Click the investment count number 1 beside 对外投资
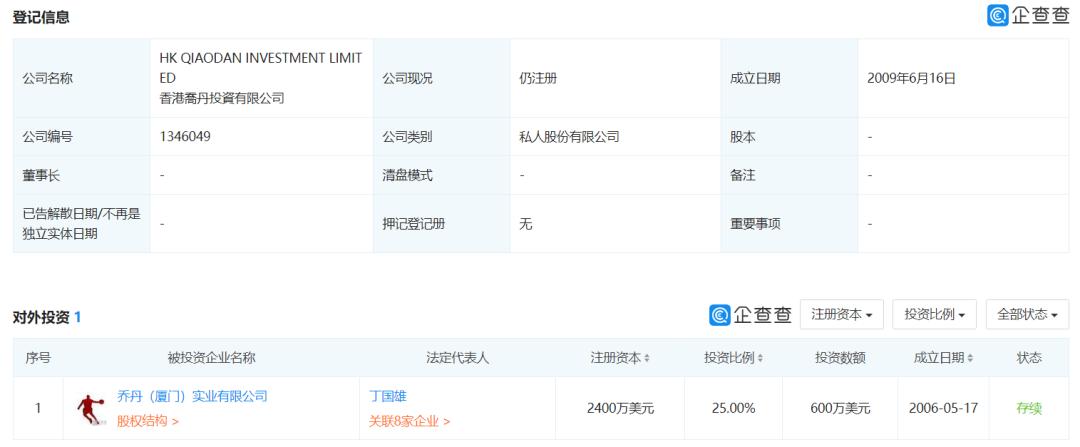 click(x=78, y=318)
